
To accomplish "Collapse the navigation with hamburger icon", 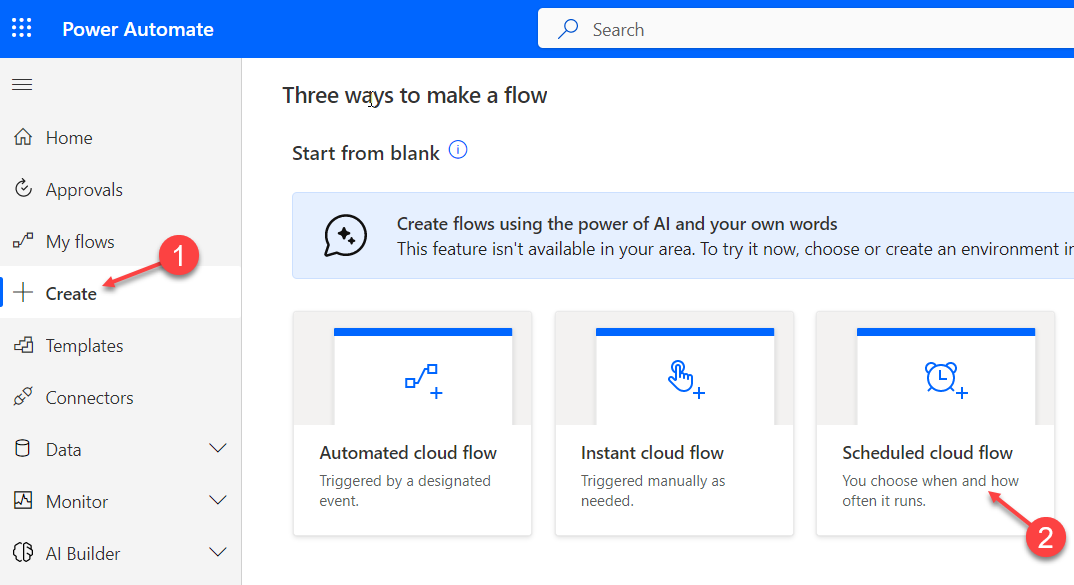I will point(22,84).
